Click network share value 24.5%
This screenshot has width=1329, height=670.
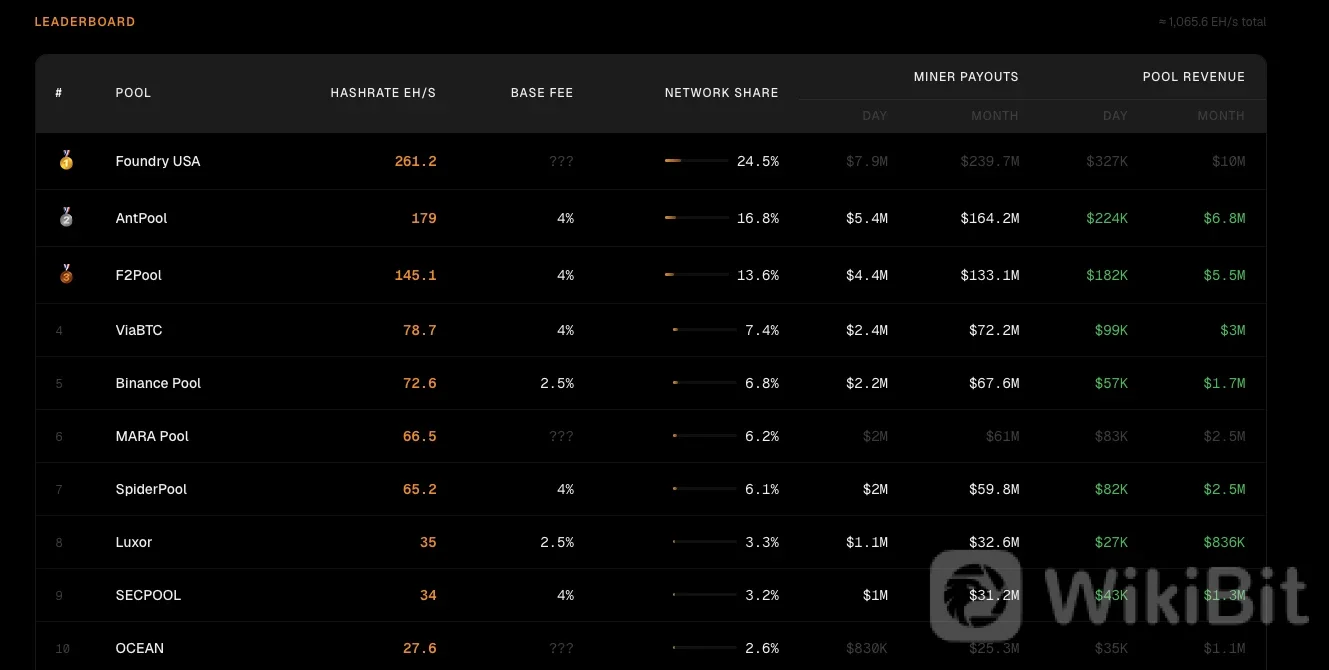click(758, 161)
